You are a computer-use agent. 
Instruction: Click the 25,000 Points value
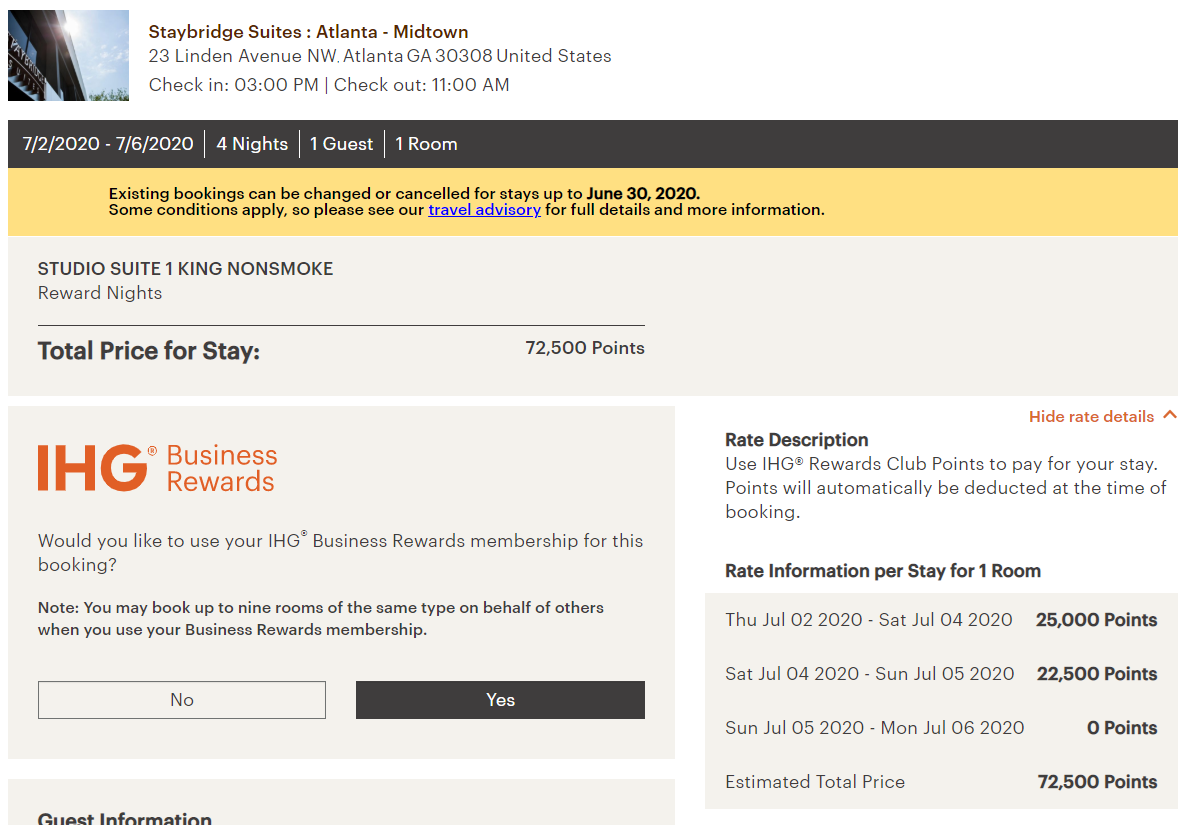(1097, 620)
